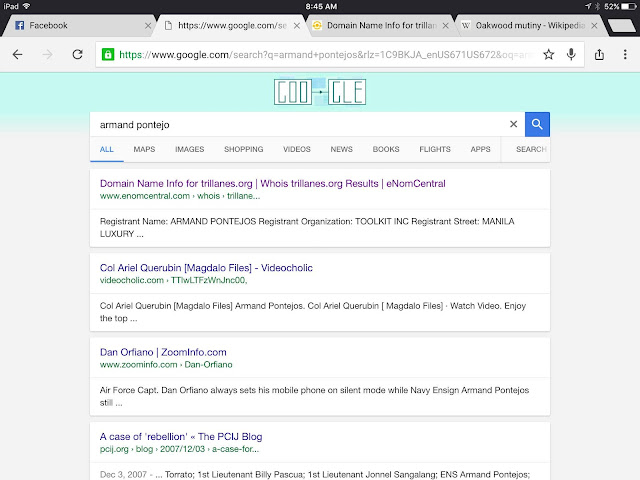
Task: Click the forward navigation arrow
Action: (x=47, y=54)
